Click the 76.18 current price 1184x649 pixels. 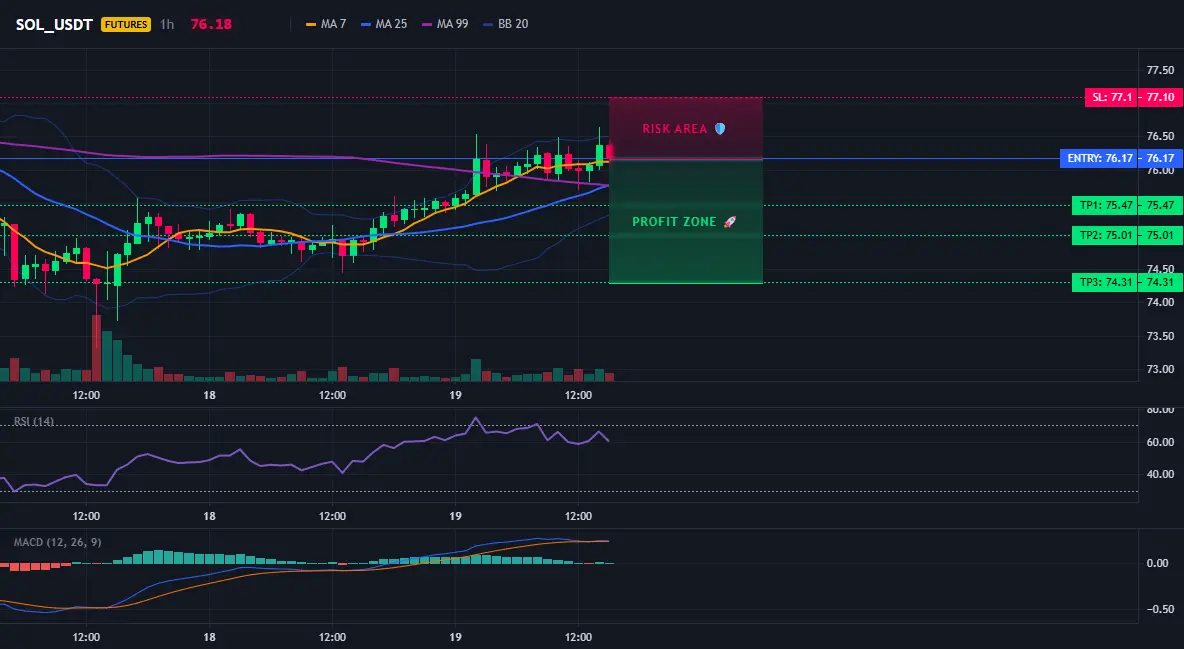(211, 24)
